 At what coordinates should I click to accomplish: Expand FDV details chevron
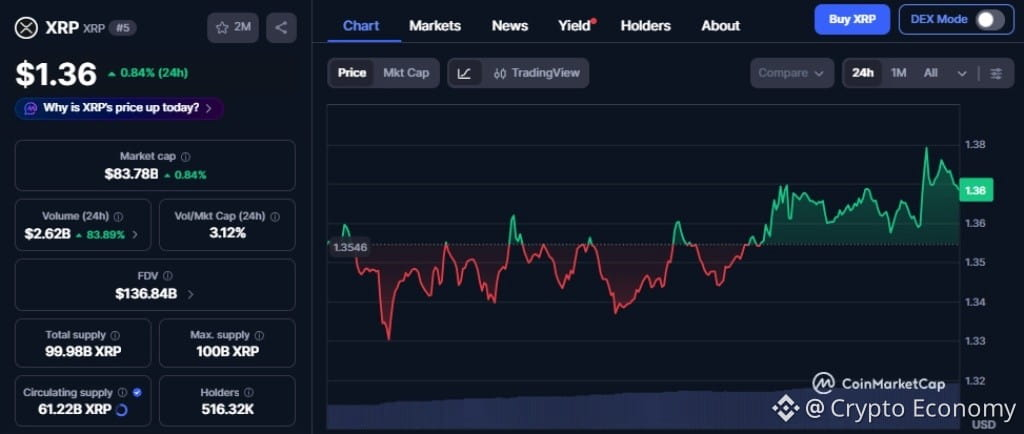pos(190,294)
